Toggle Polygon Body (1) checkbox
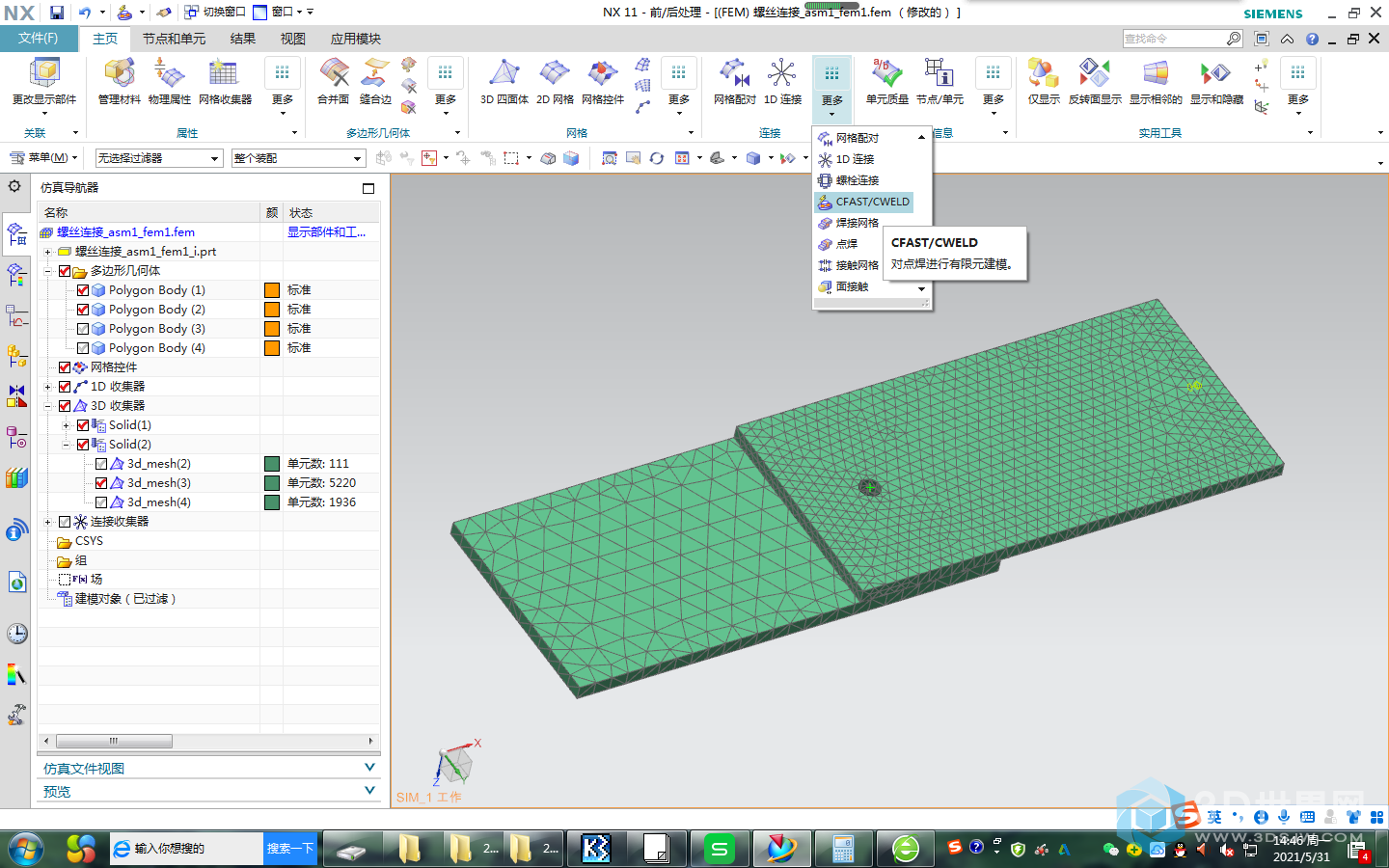 (83, 290)
